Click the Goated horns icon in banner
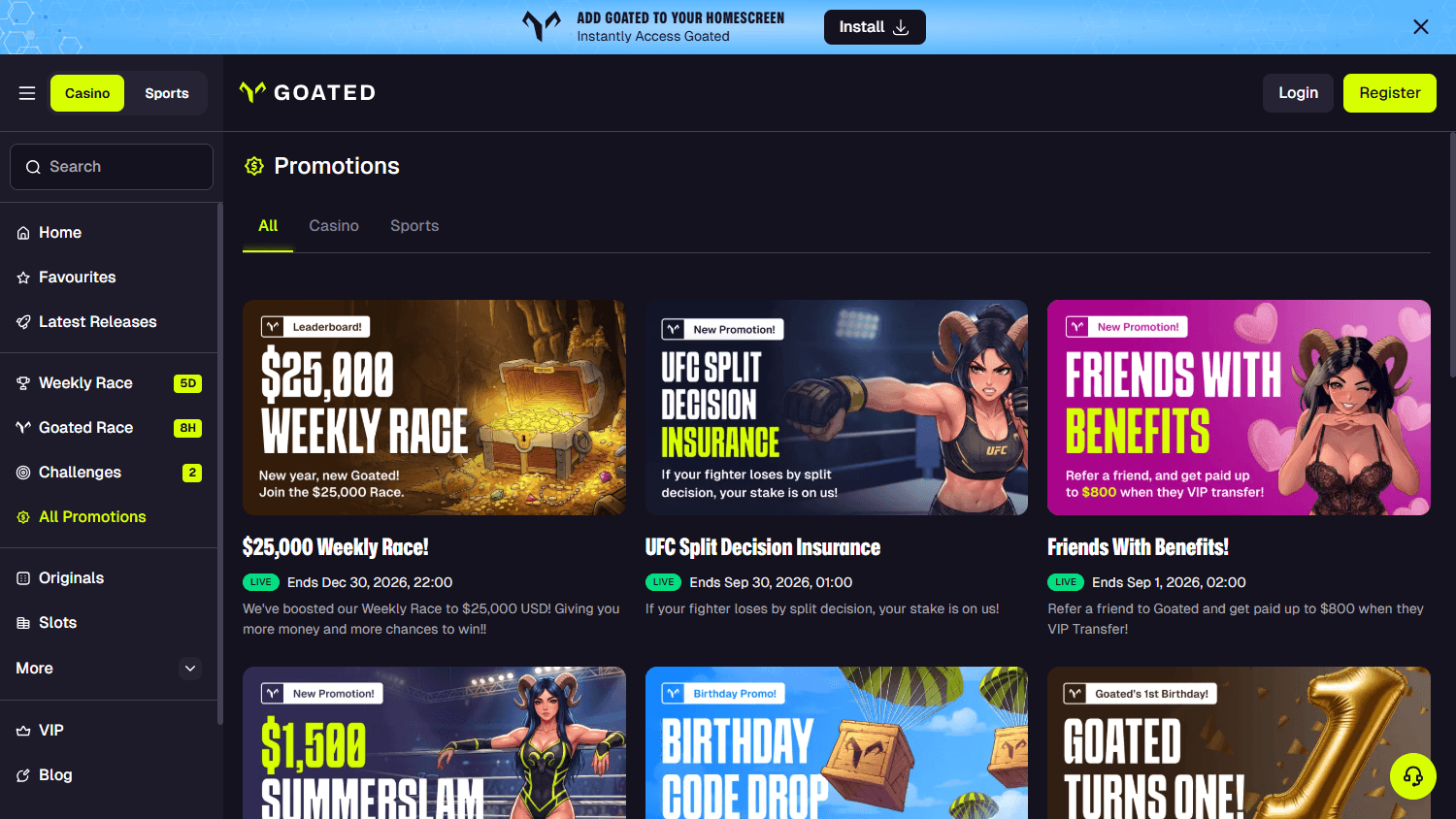This screenshot has height=819, width=1456. tap(542, 26)
